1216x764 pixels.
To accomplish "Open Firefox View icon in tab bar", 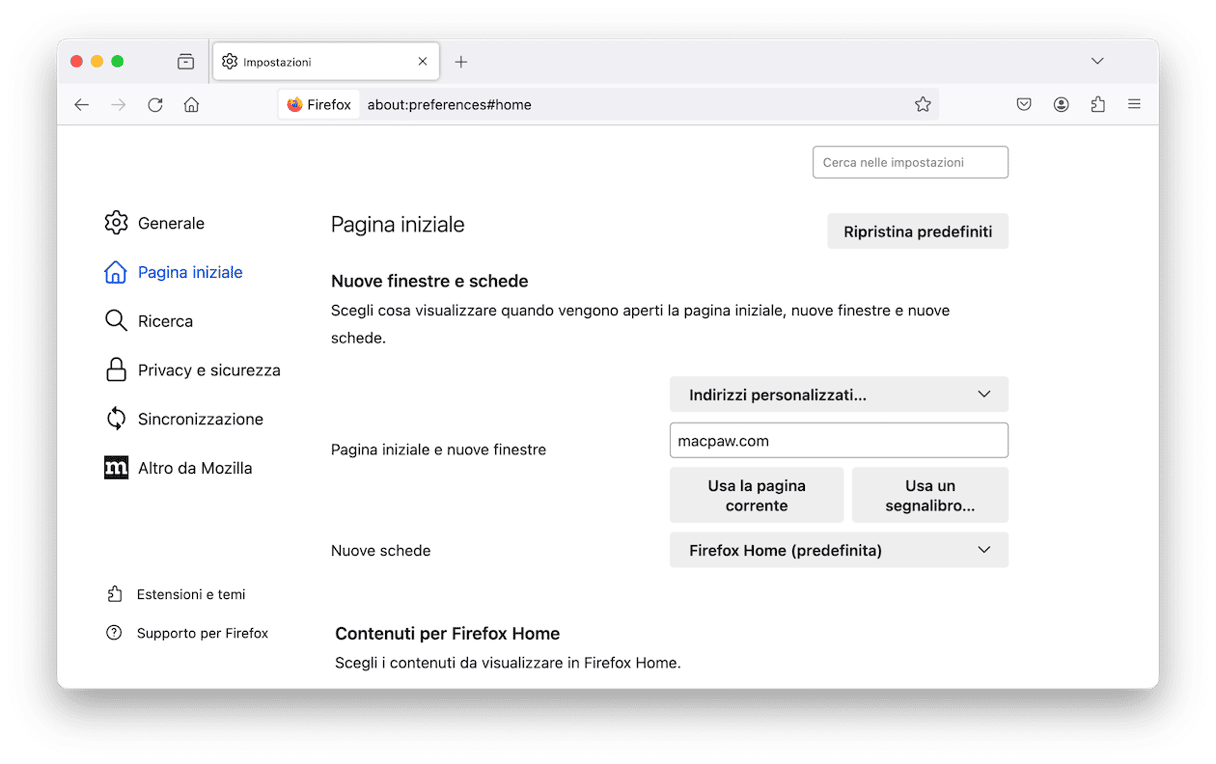I will 186,62.
